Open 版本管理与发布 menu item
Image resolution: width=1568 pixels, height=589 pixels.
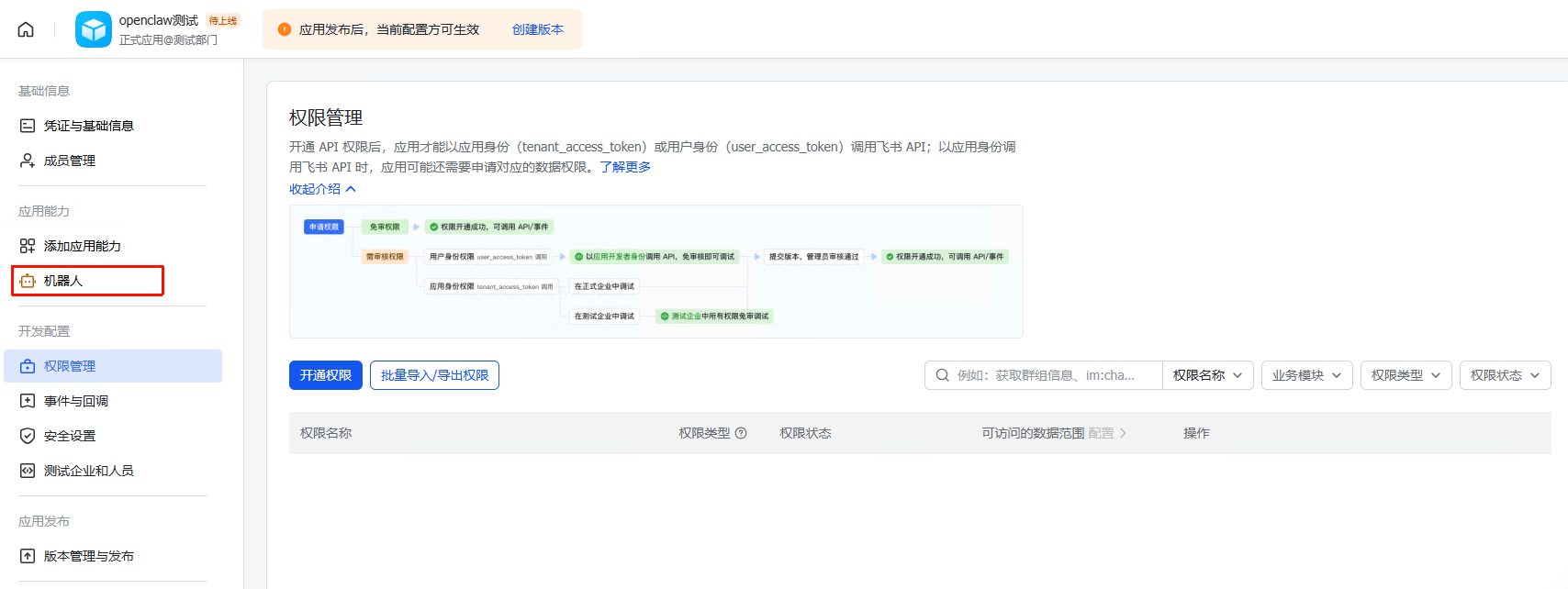(89, 556)
